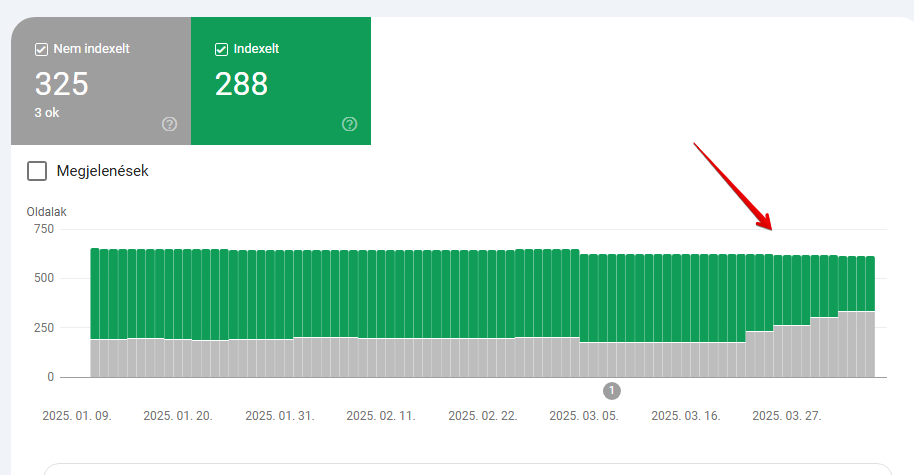Click the date label 2025. 02. 11.
914x475 pixels.
[x=381, y=416]
